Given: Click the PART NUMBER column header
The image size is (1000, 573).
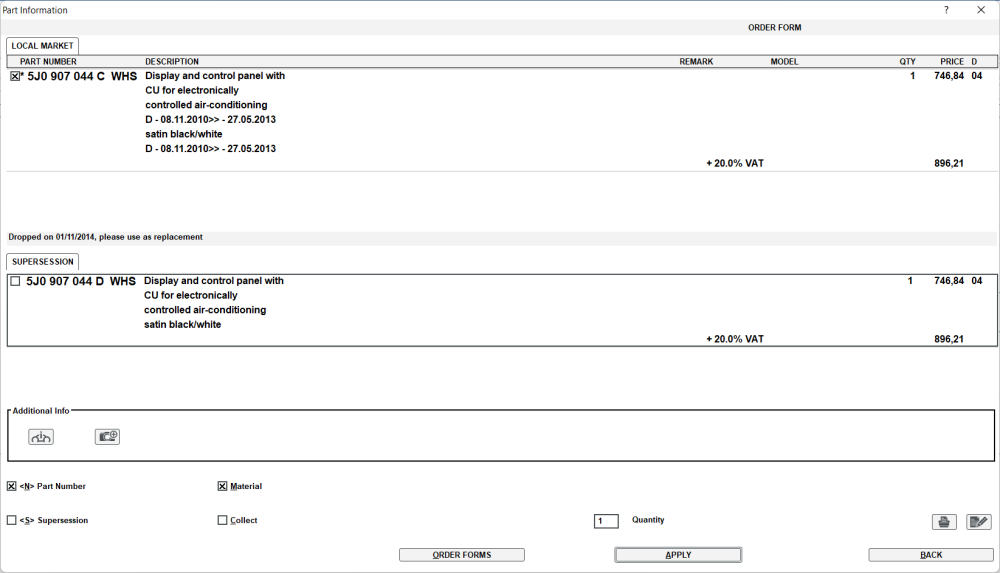Looking at the screenshot, I should pos(48,62).
